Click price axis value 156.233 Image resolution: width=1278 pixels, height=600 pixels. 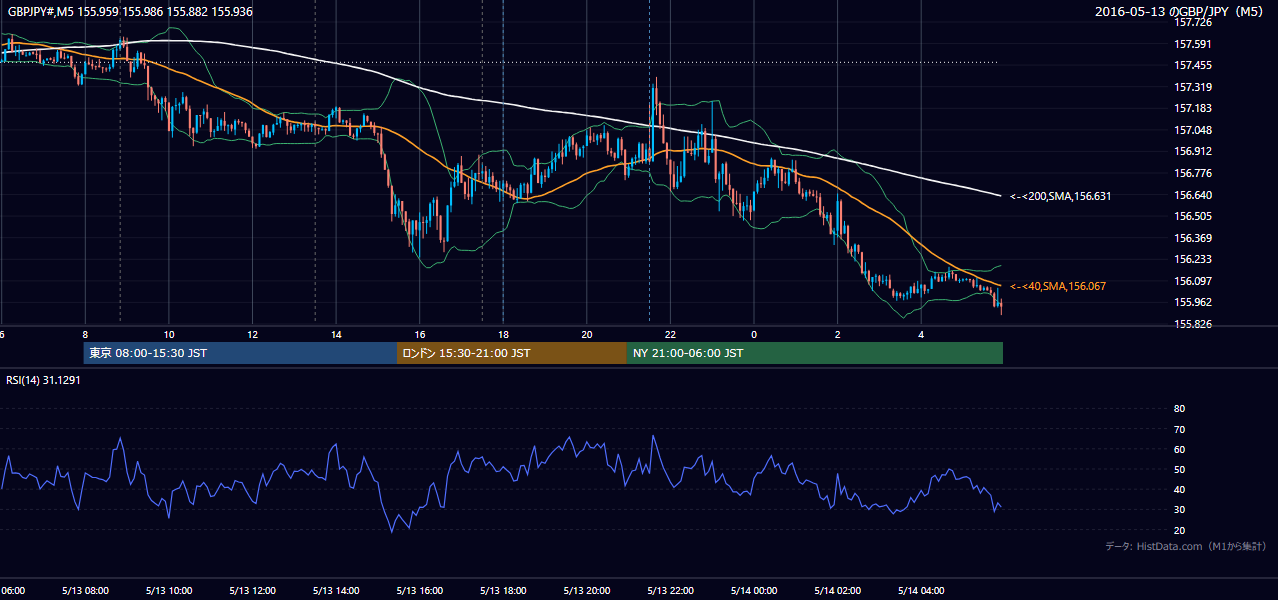pyautogui.click(x=1193, y=259)
